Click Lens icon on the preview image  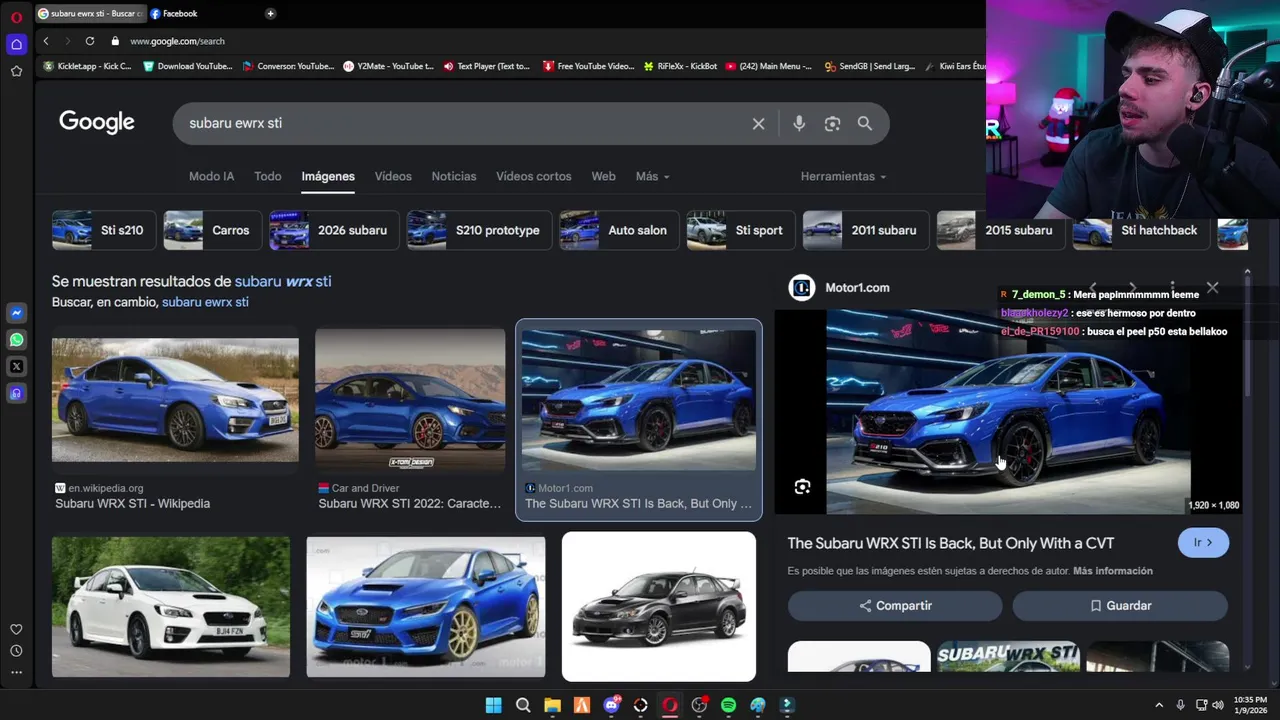coord(802,487)
